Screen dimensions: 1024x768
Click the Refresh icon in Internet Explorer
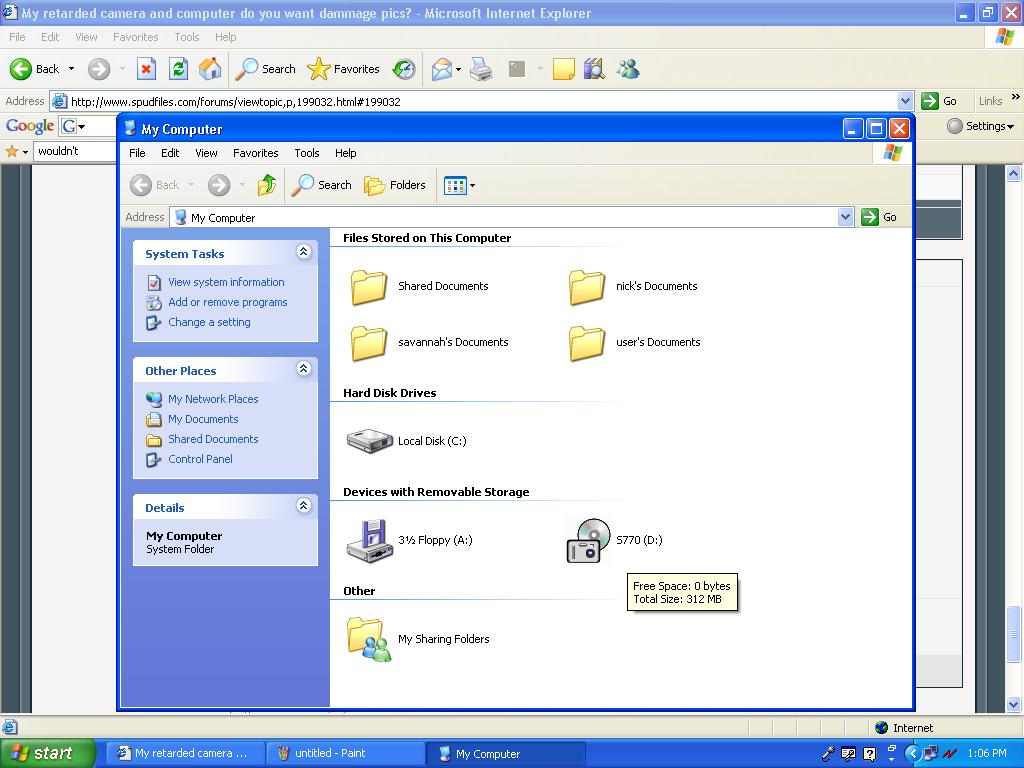pyautogui.click(x=178, y=69)
